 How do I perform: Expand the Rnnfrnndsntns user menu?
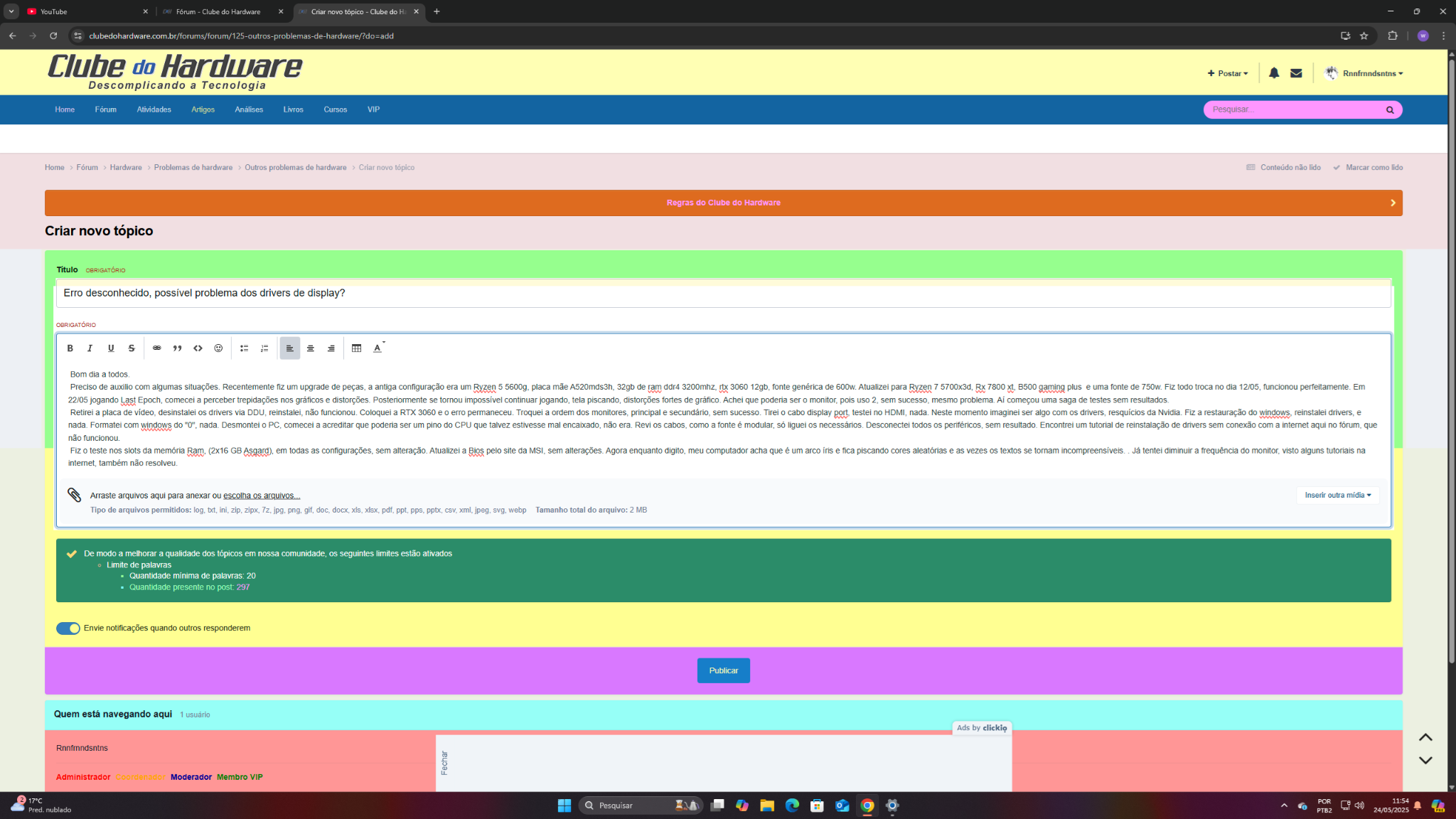coord(1364,73)
